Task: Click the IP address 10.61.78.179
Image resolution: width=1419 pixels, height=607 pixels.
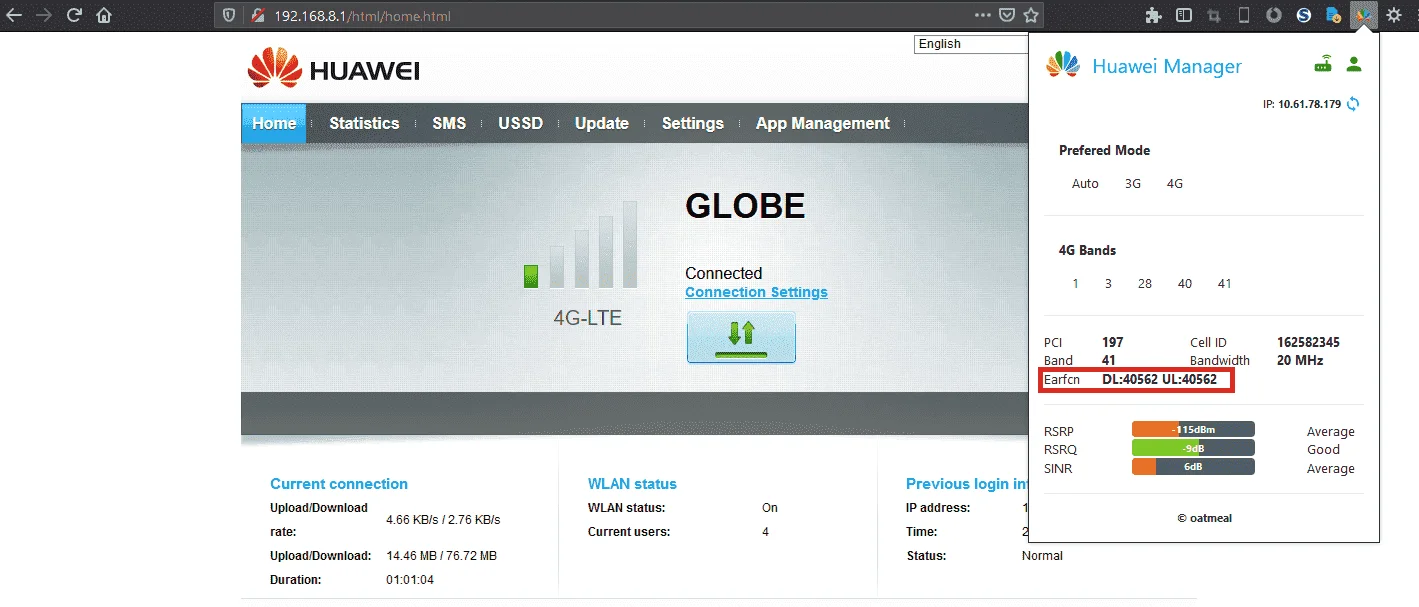Action: point(1310,104)
